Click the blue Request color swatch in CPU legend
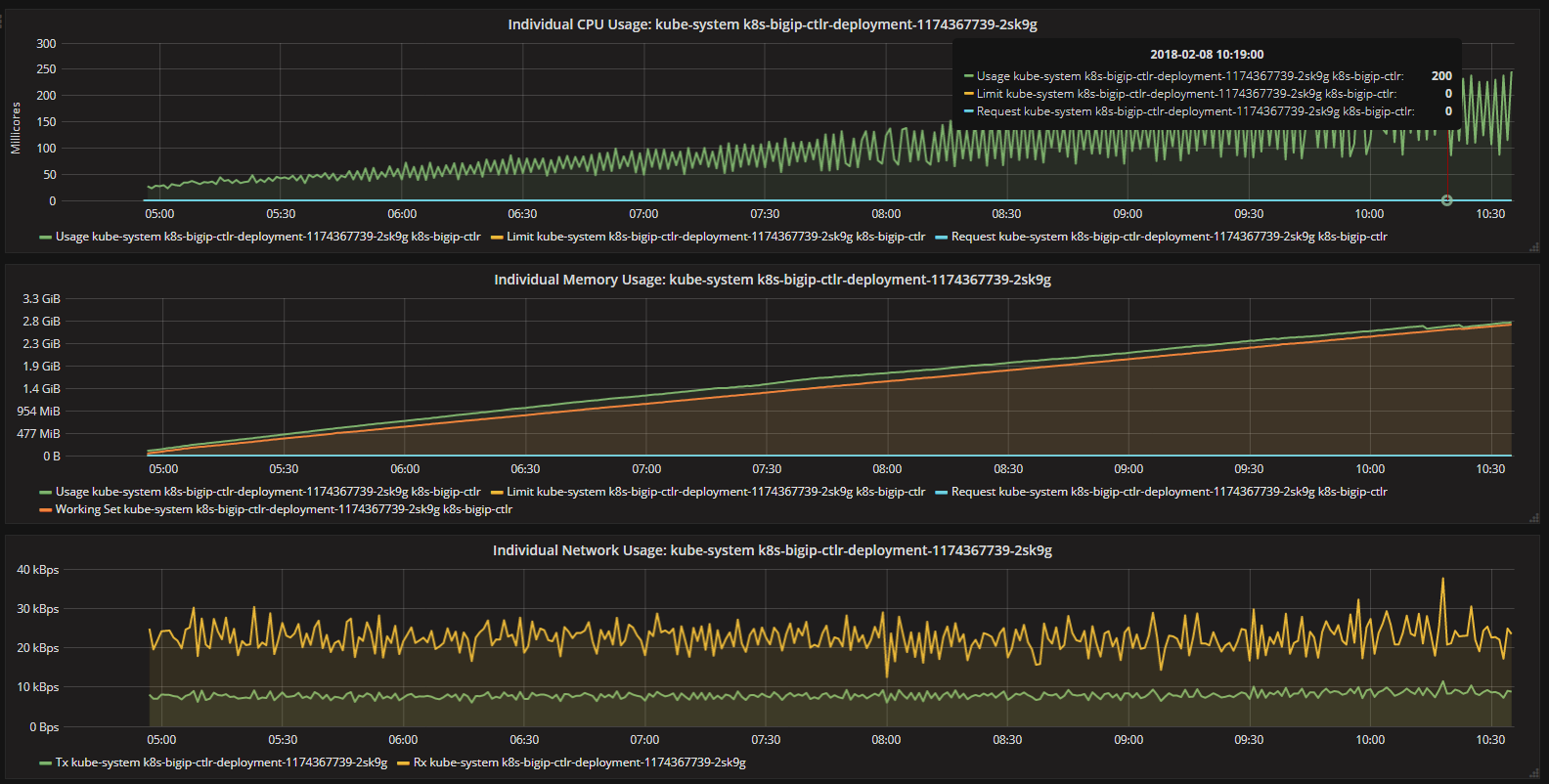 tap(942, 238)
